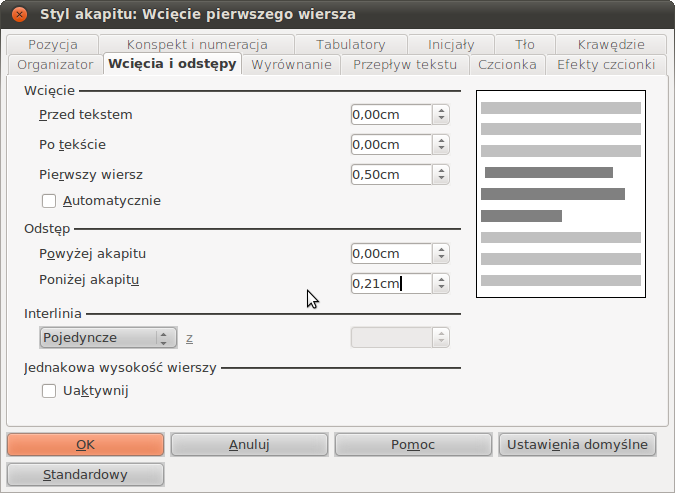The height and width of the screenshot is (493, 675).
Task: Click the Ustawienia domyślne button
Action: (x=578, y=444)
